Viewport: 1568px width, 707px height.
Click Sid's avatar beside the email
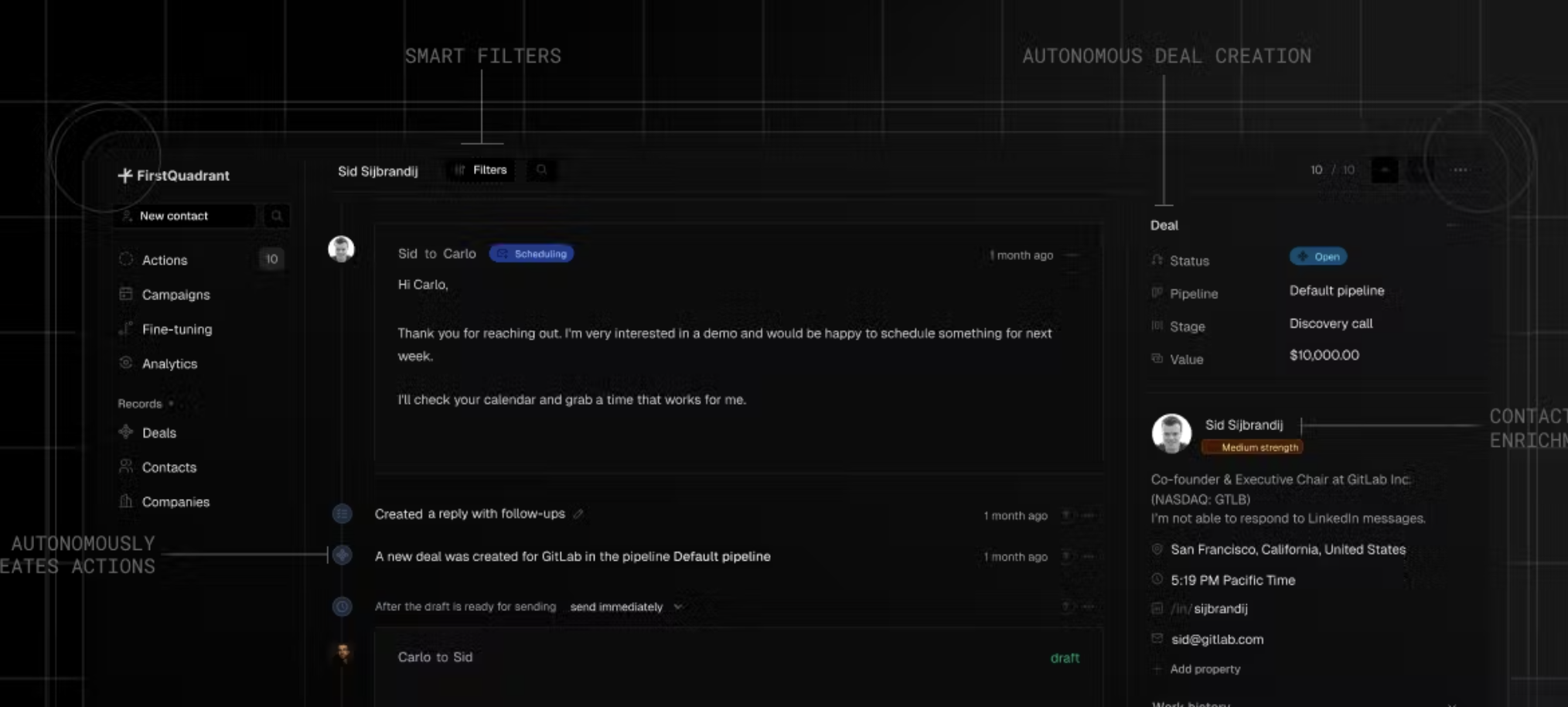click(341, 249)
